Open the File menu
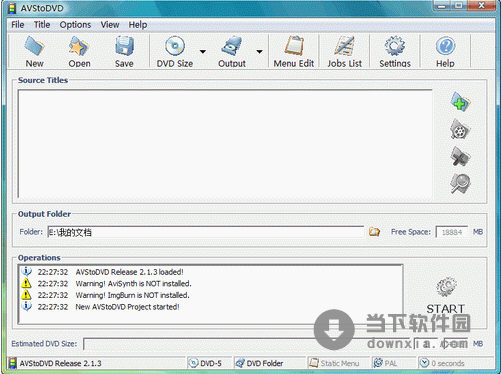This screenshot has height=374, width=501. click(18, 25)
